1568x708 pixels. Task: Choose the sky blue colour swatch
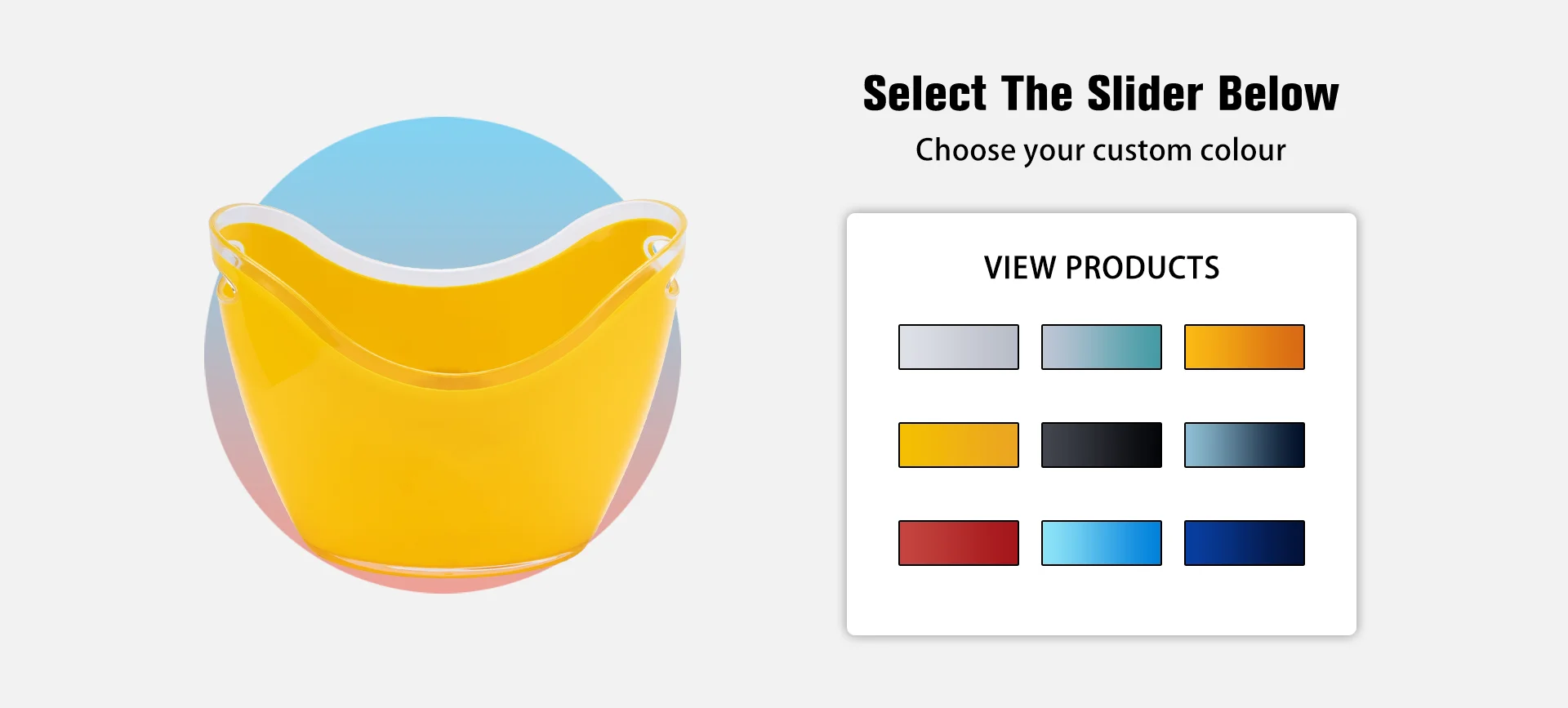[1102, 543]
